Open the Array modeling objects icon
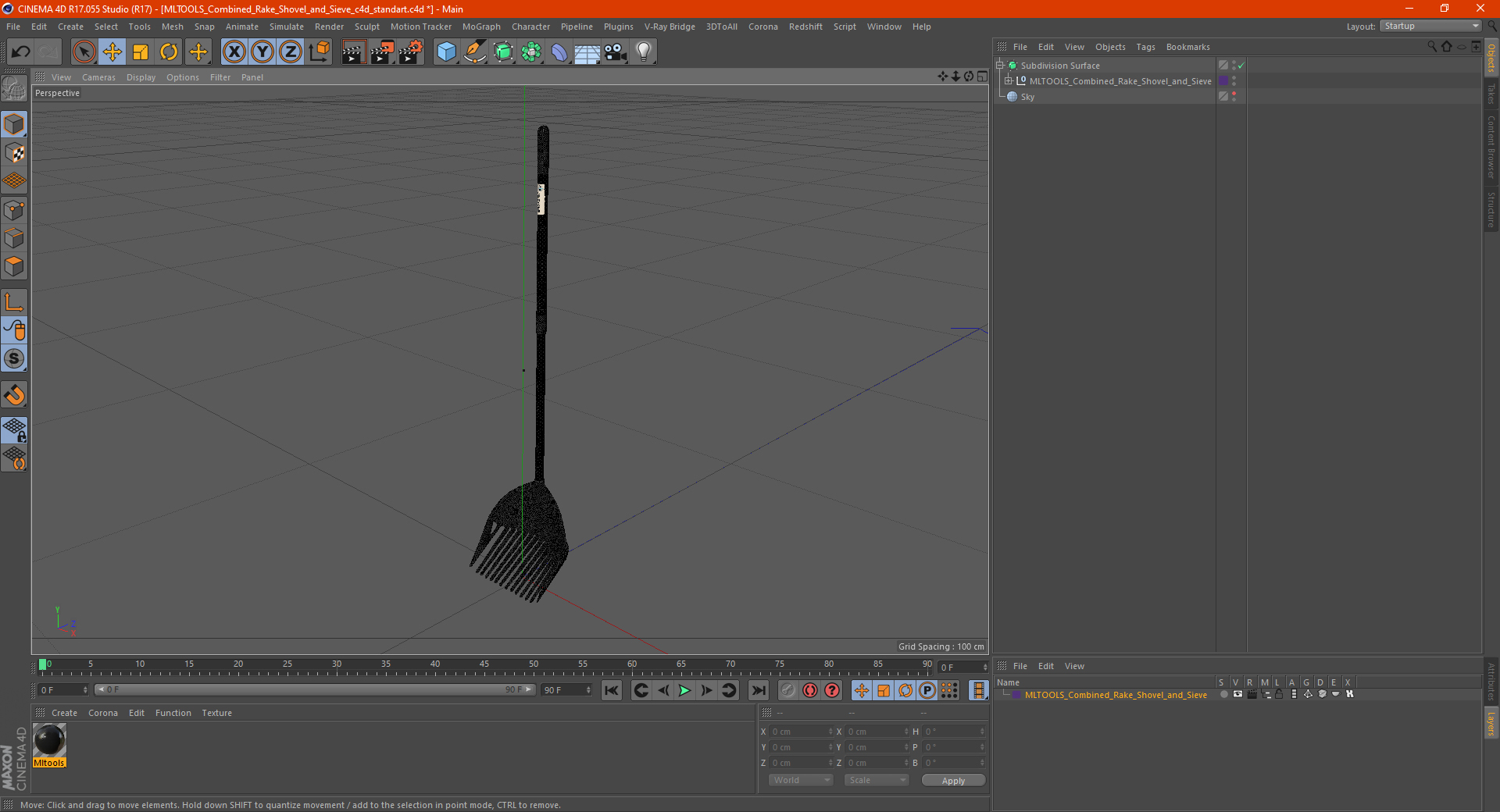This screenshot has height=812, width=1500. 531,52
